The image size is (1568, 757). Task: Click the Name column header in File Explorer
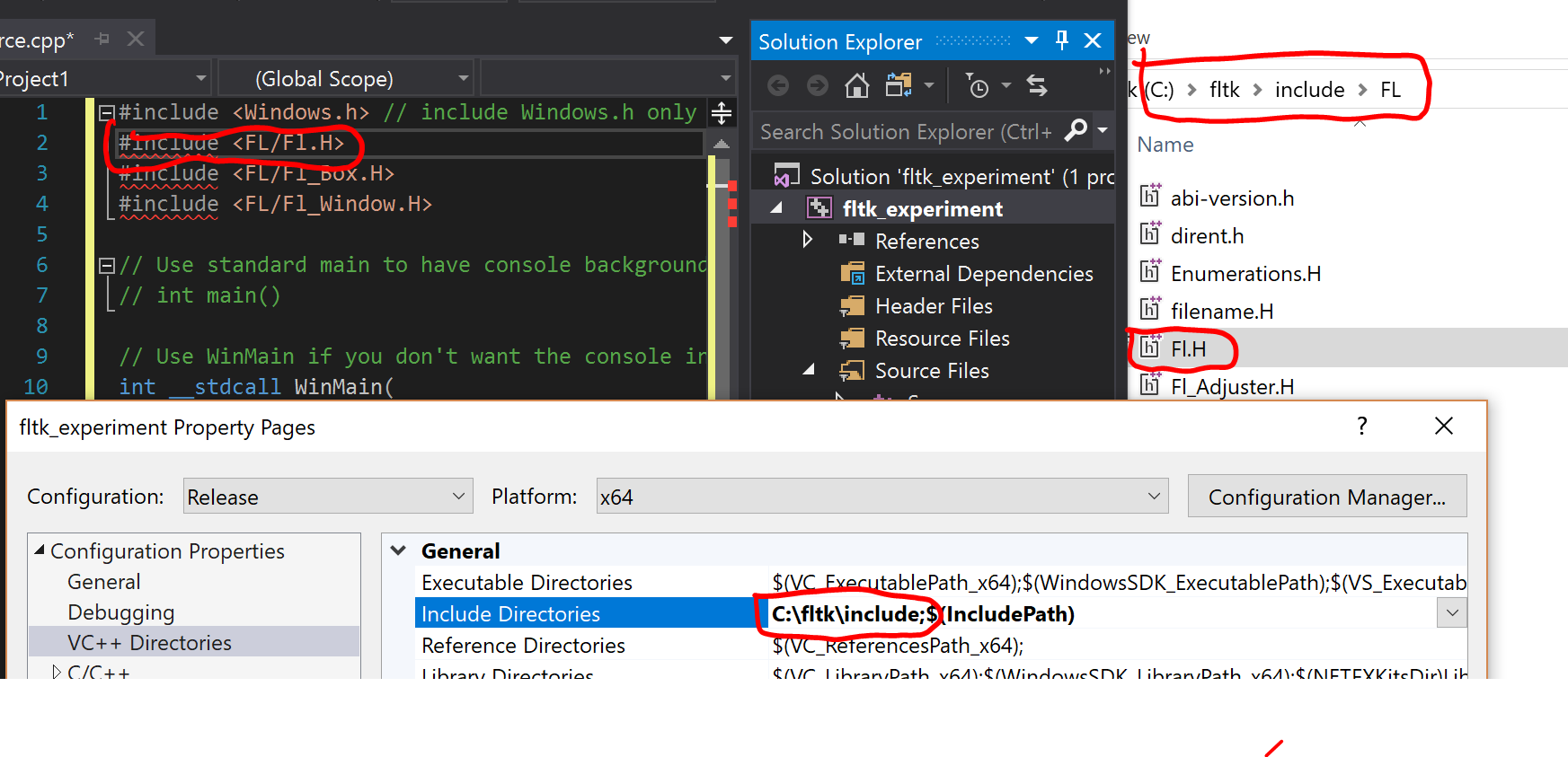point(1165,145)
